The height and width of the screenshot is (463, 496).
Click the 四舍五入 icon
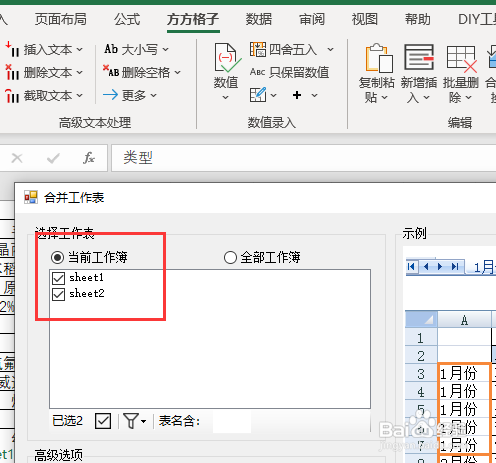[258, 49]
